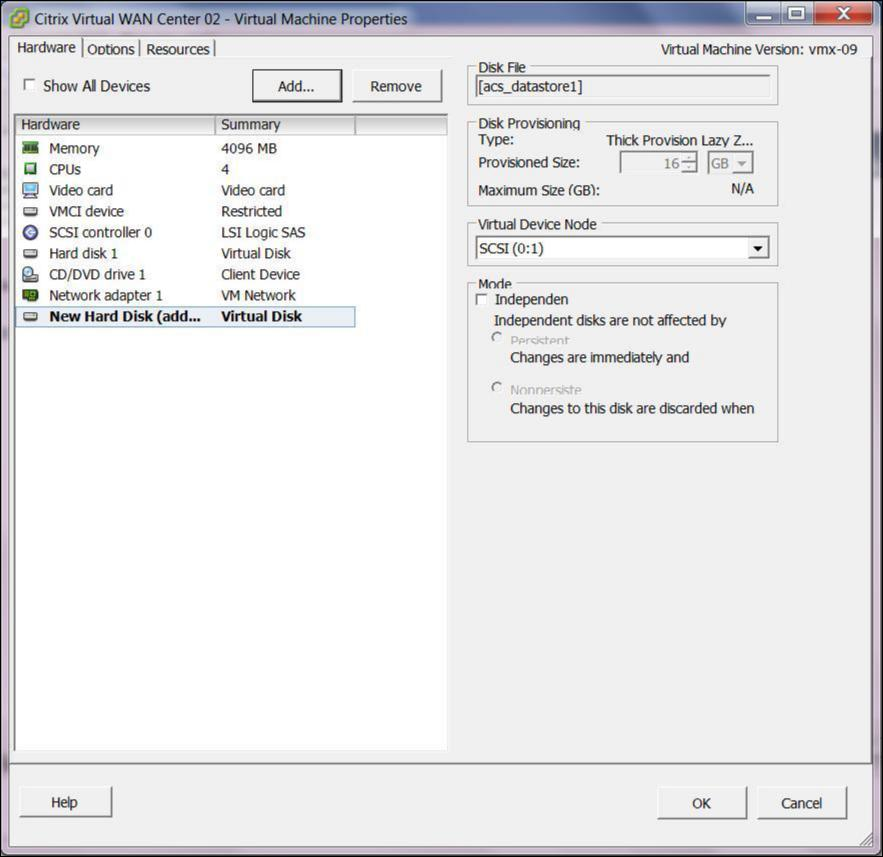Click the Network adapter 1 icon
Image resolution: width=883 pixels, height=857 pixels.
30,295
